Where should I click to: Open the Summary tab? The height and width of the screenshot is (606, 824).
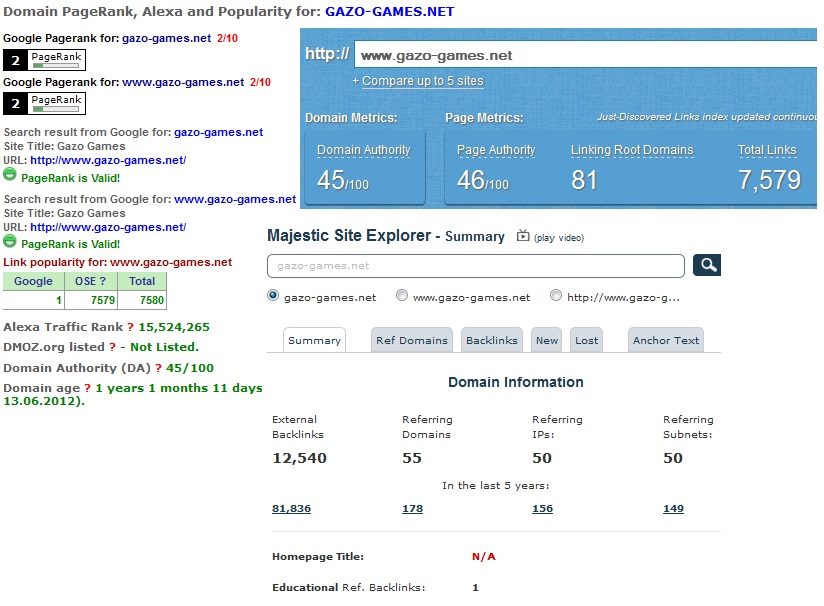coord(314,340)
